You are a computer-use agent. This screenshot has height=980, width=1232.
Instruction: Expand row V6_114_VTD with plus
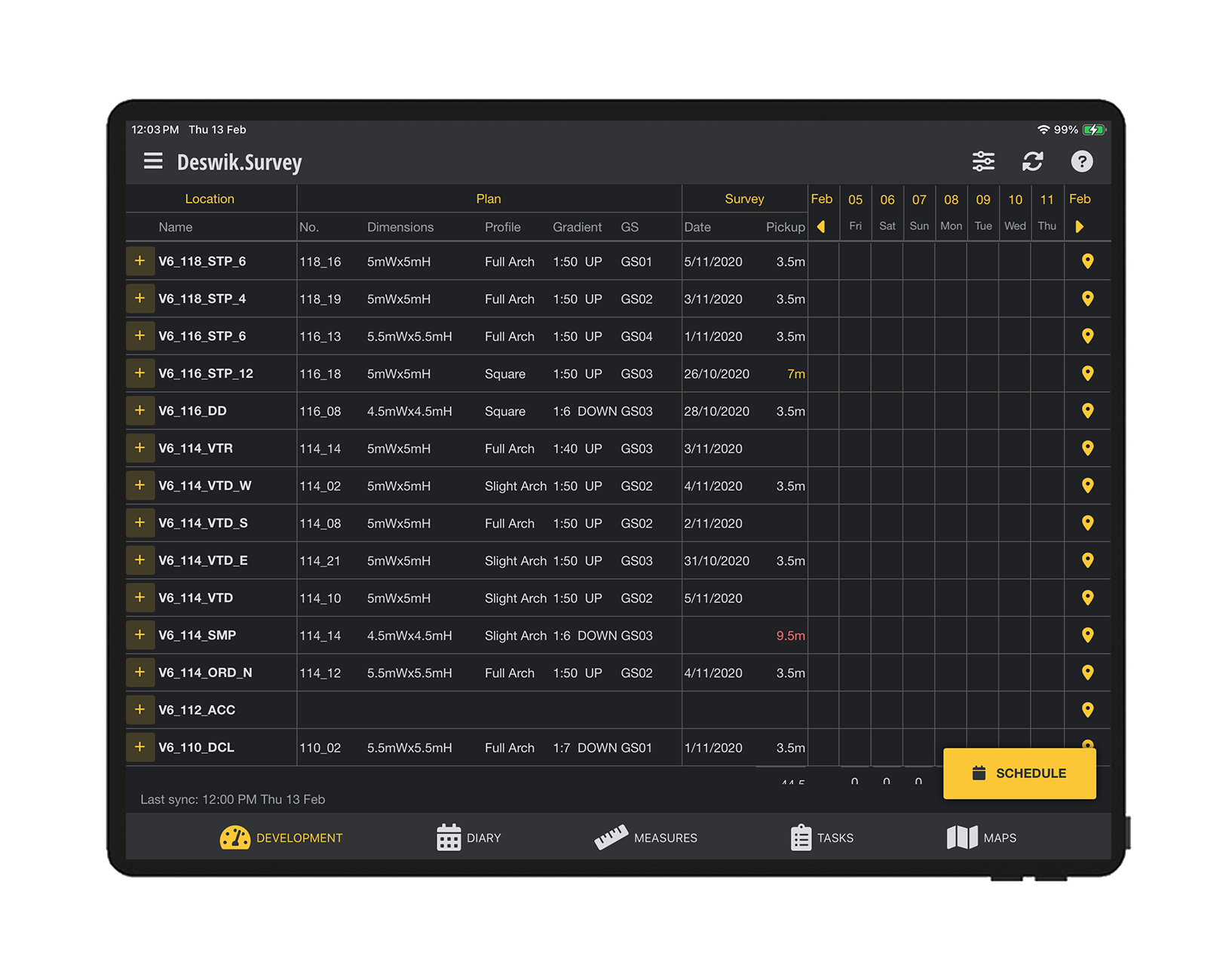coord(140,597)
